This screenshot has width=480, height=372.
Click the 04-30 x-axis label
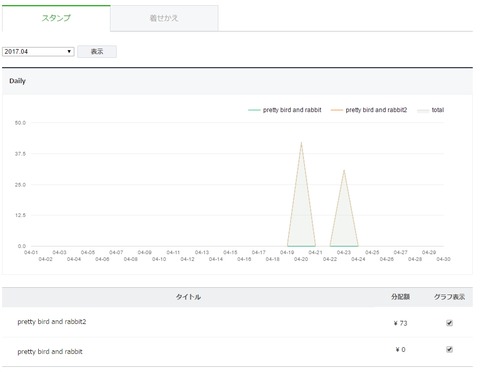[x=443, y=259]
